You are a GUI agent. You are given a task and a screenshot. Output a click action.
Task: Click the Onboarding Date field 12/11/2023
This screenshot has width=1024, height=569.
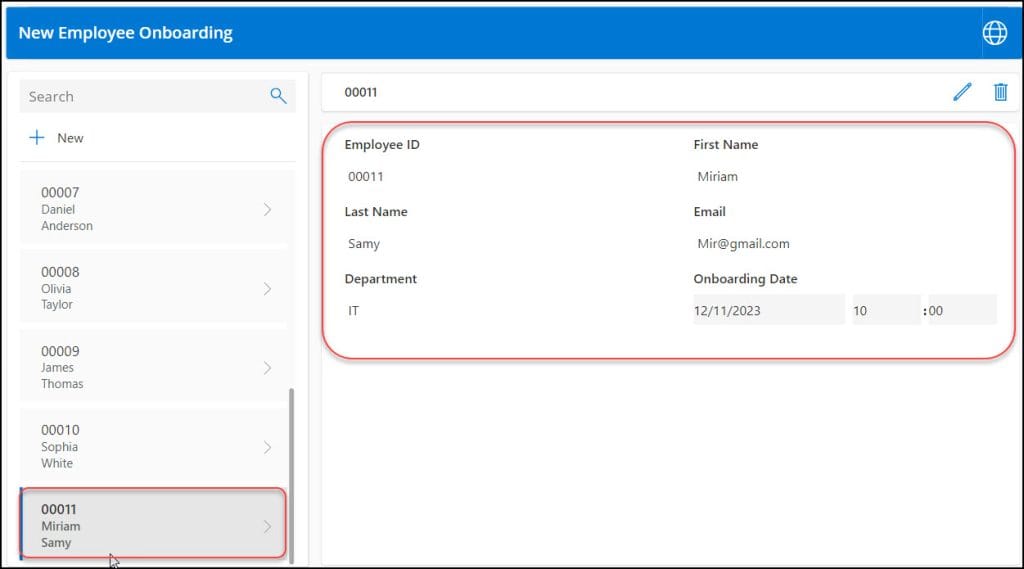point(769,310)
